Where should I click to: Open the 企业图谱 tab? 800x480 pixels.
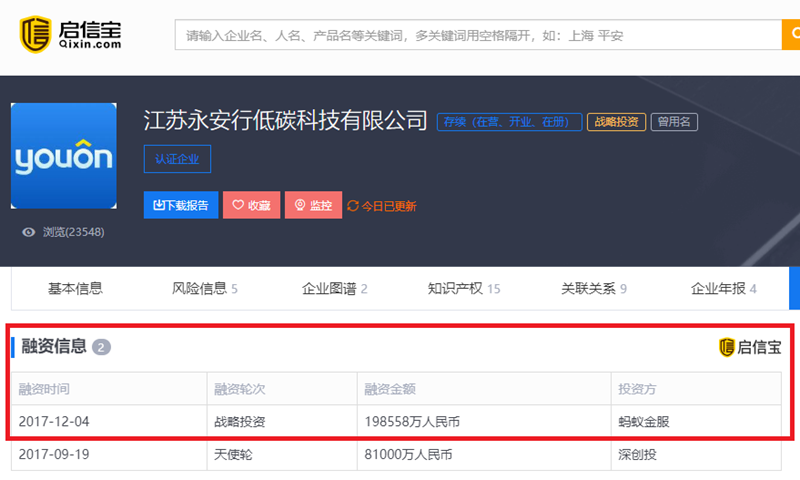(x=334, y=289)
